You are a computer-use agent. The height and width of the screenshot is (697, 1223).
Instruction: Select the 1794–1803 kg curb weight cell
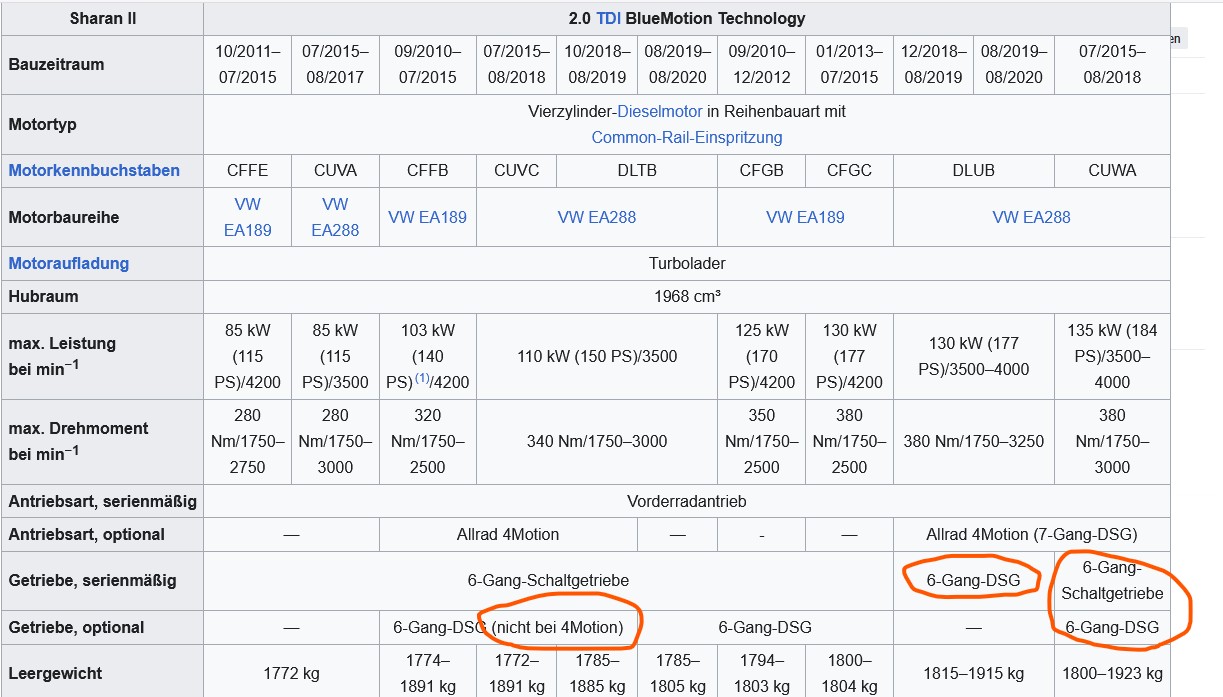[x=761, y=673]
